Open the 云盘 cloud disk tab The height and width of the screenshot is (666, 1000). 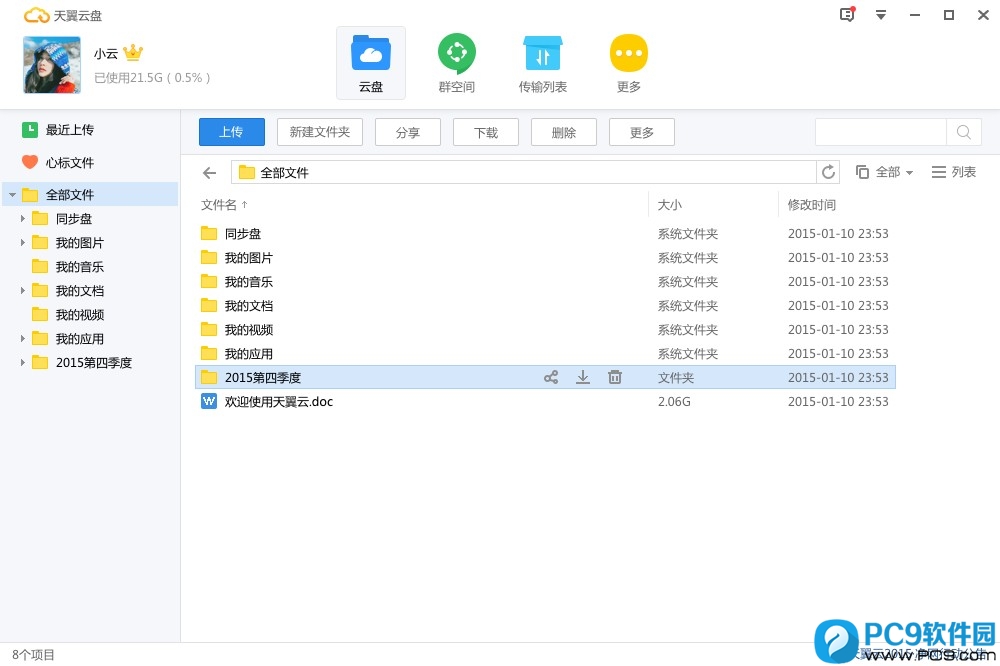tap(371, 63)
